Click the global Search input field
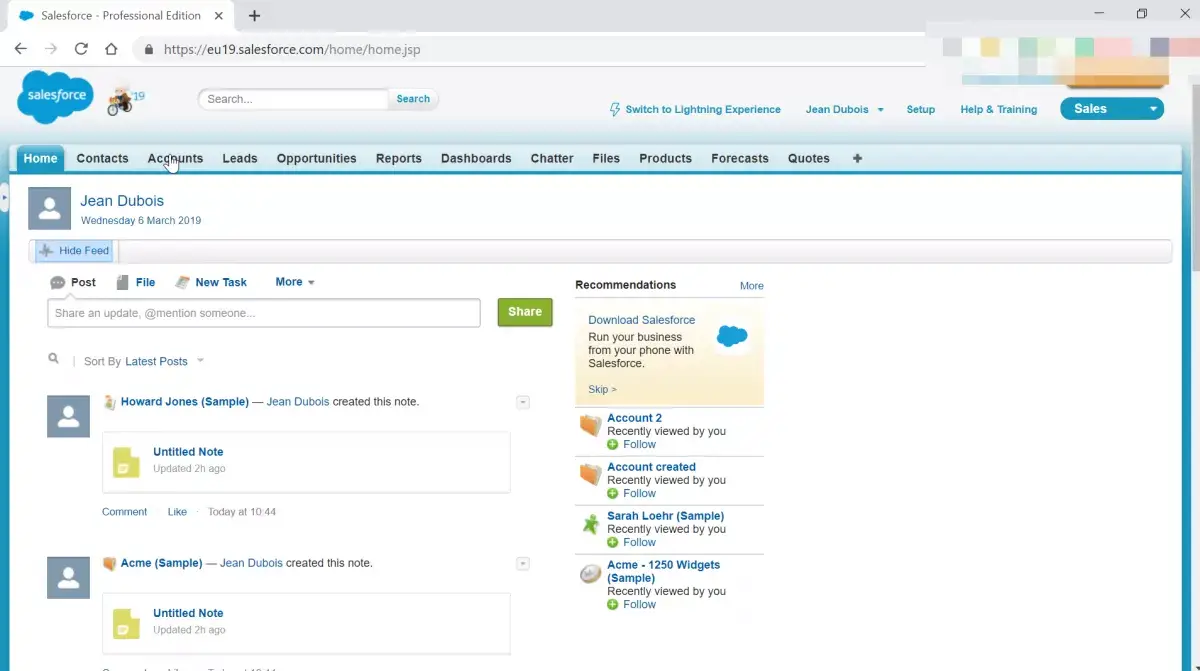 tap(293, 99)
